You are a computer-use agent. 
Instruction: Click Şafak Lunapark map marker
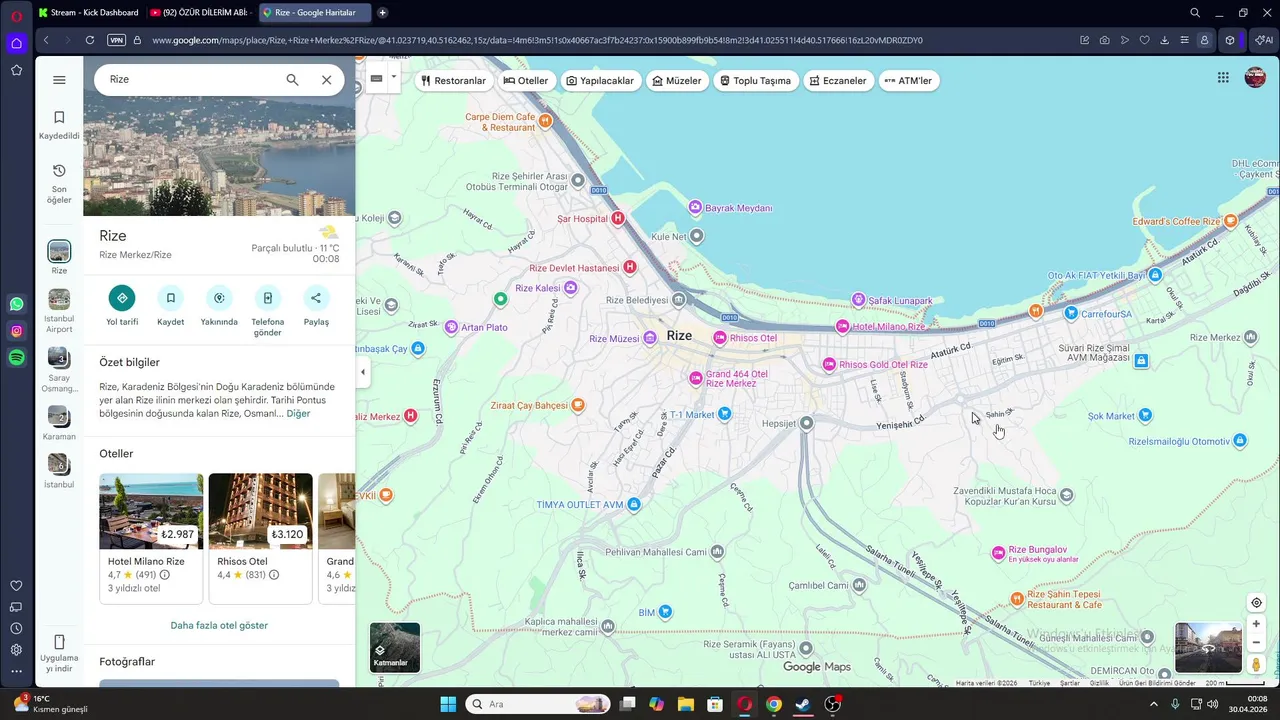point(858,300)
